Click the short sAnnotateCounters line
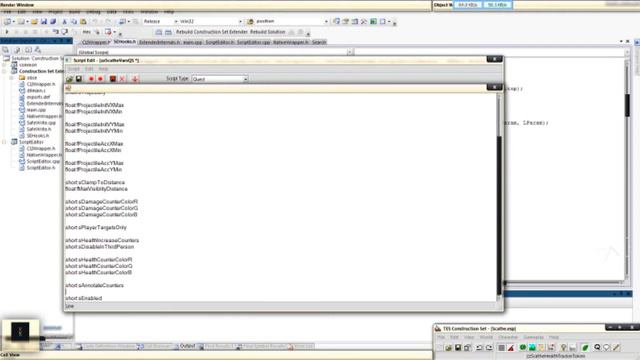Image resolution: width=640 pixels, height=360 pixels. pyautogui.click(x=94, y=285)
